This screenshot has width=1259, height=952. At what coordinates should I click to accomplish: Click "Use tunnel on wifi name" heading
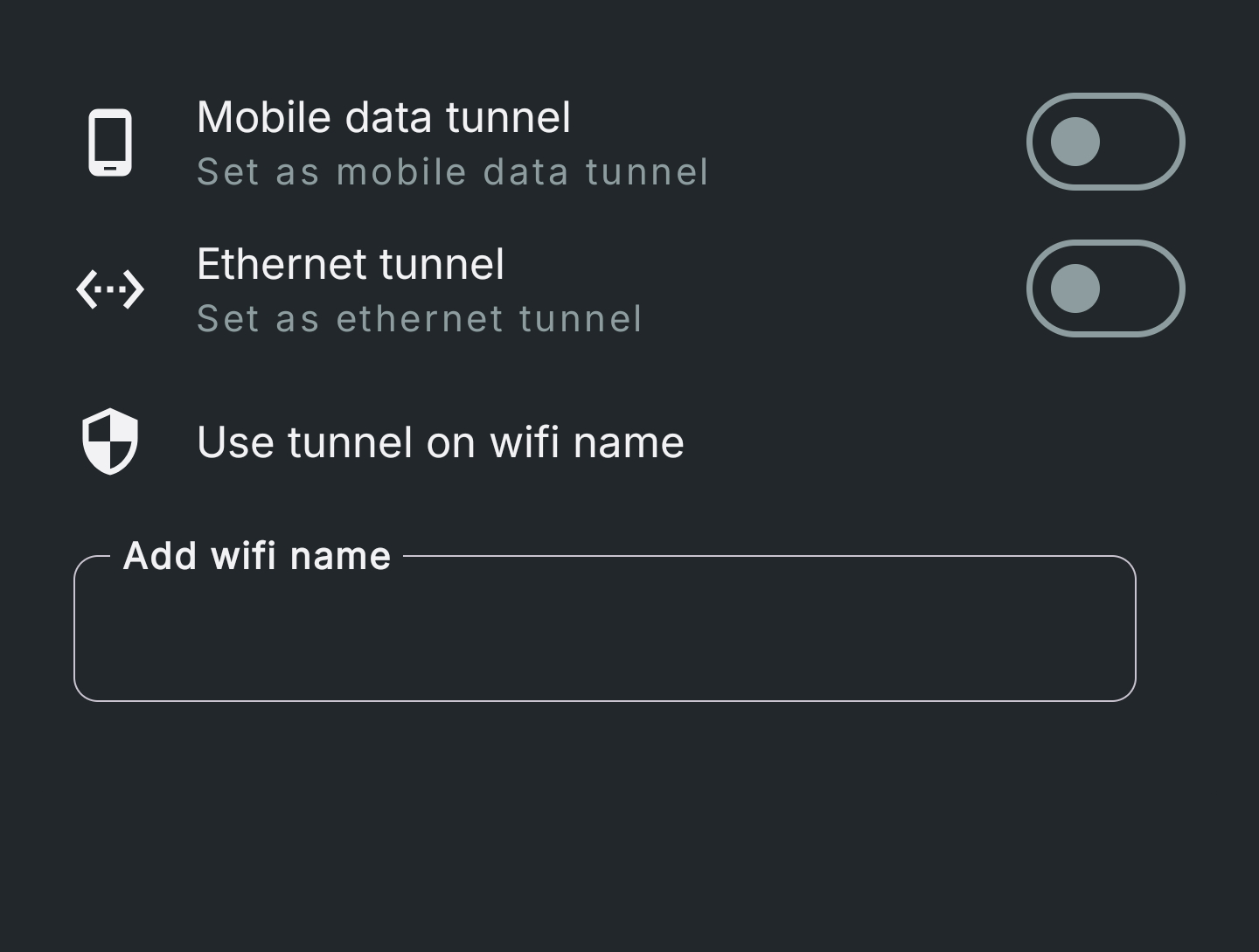pyautogui.click(x=441, y=442)
